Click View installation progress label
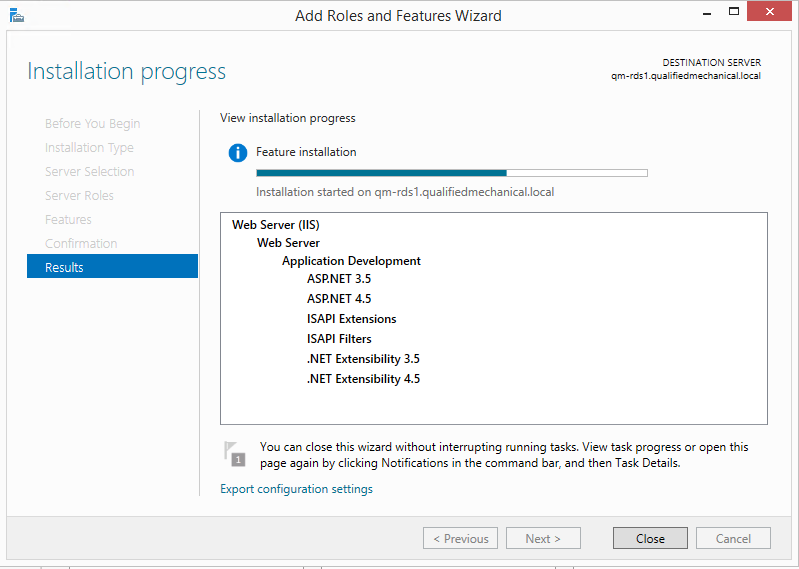The image size is (799, 569). 288,118
